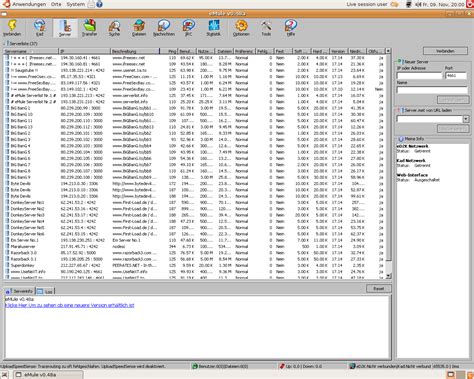Select the DonkeyServer No6 row
The image size is (474, 379).
(195, 234)
